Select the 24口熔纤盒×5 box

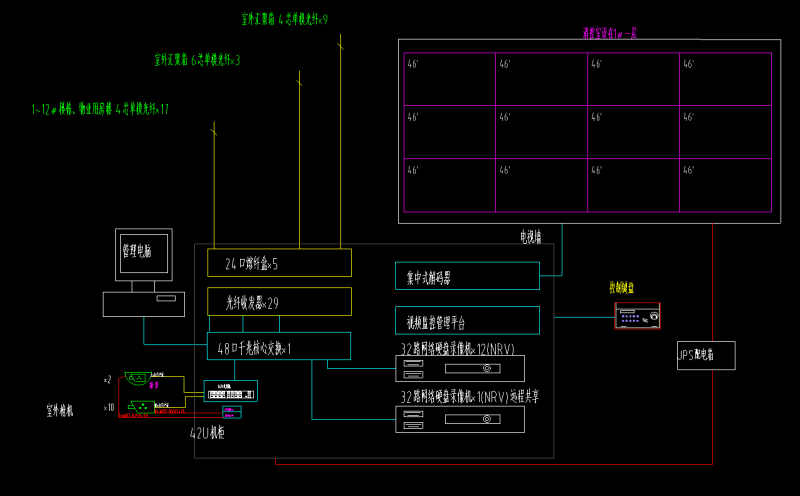[x=279, y=263]
